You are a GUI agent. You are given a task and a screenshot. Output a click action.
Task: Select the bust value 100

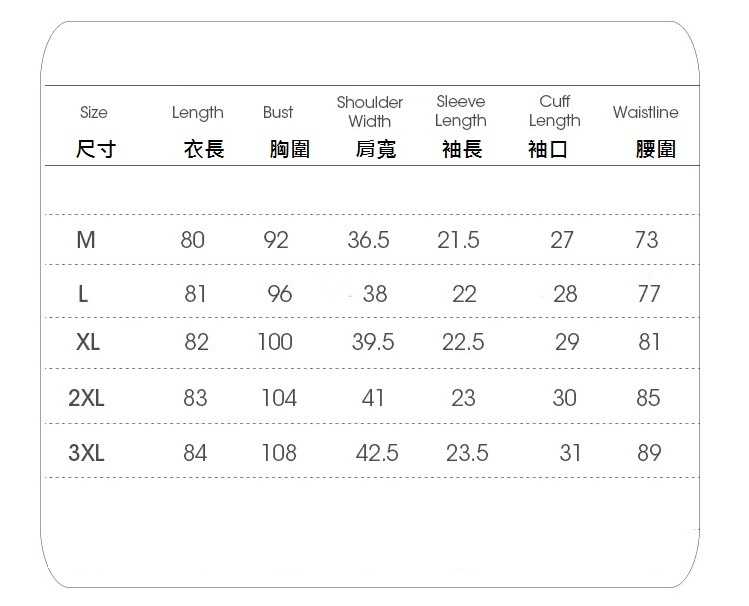point(275,342)
